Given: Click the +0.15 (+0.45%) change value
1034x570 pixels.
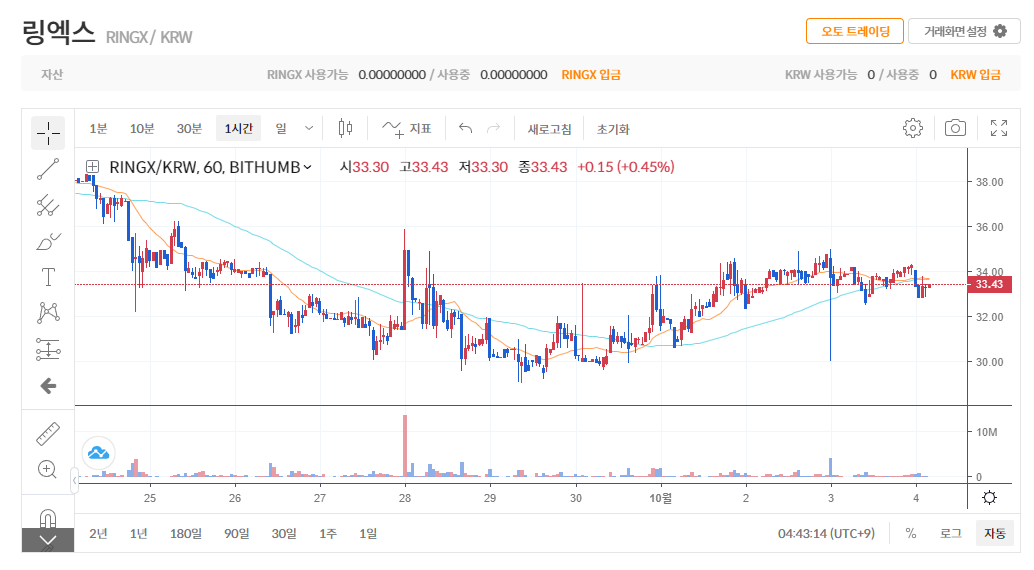Looking at the screenshot, I should point(626,167).
